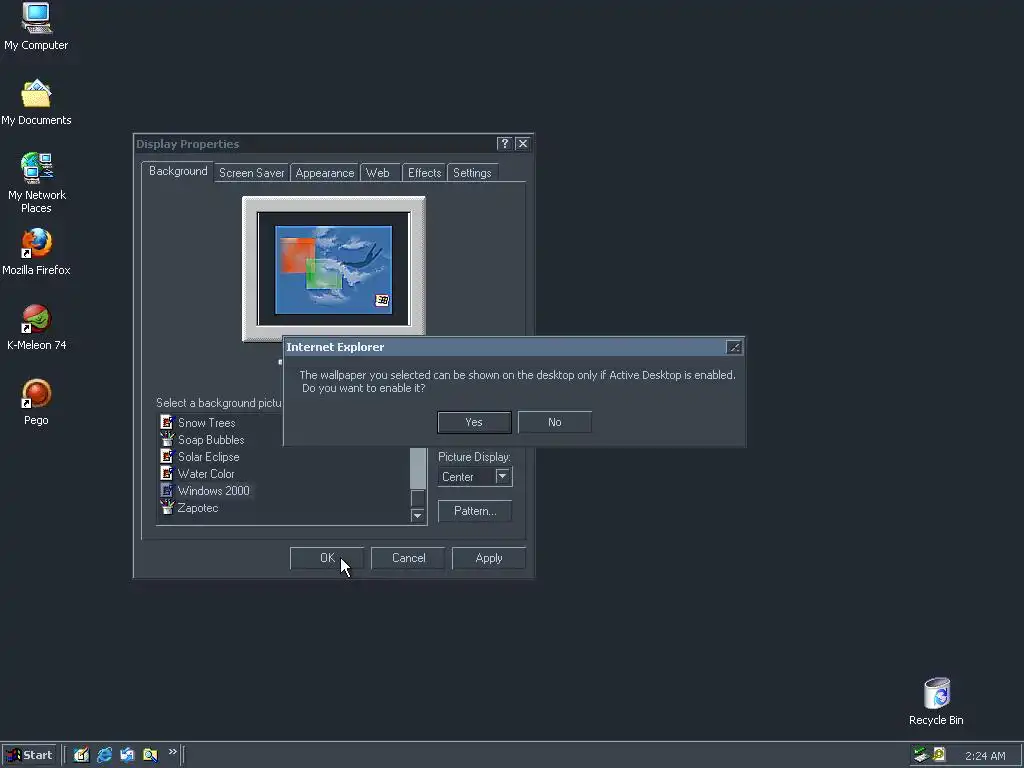Click the Snow Trees file icon
1024x768 pixels.
(167, 422)
